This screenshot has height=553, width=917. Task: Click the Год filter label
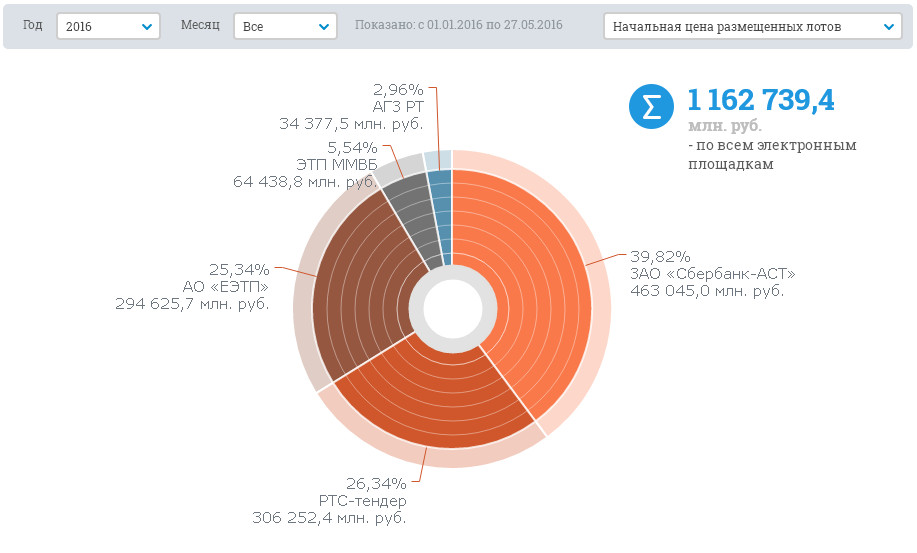tap(33, 25)
